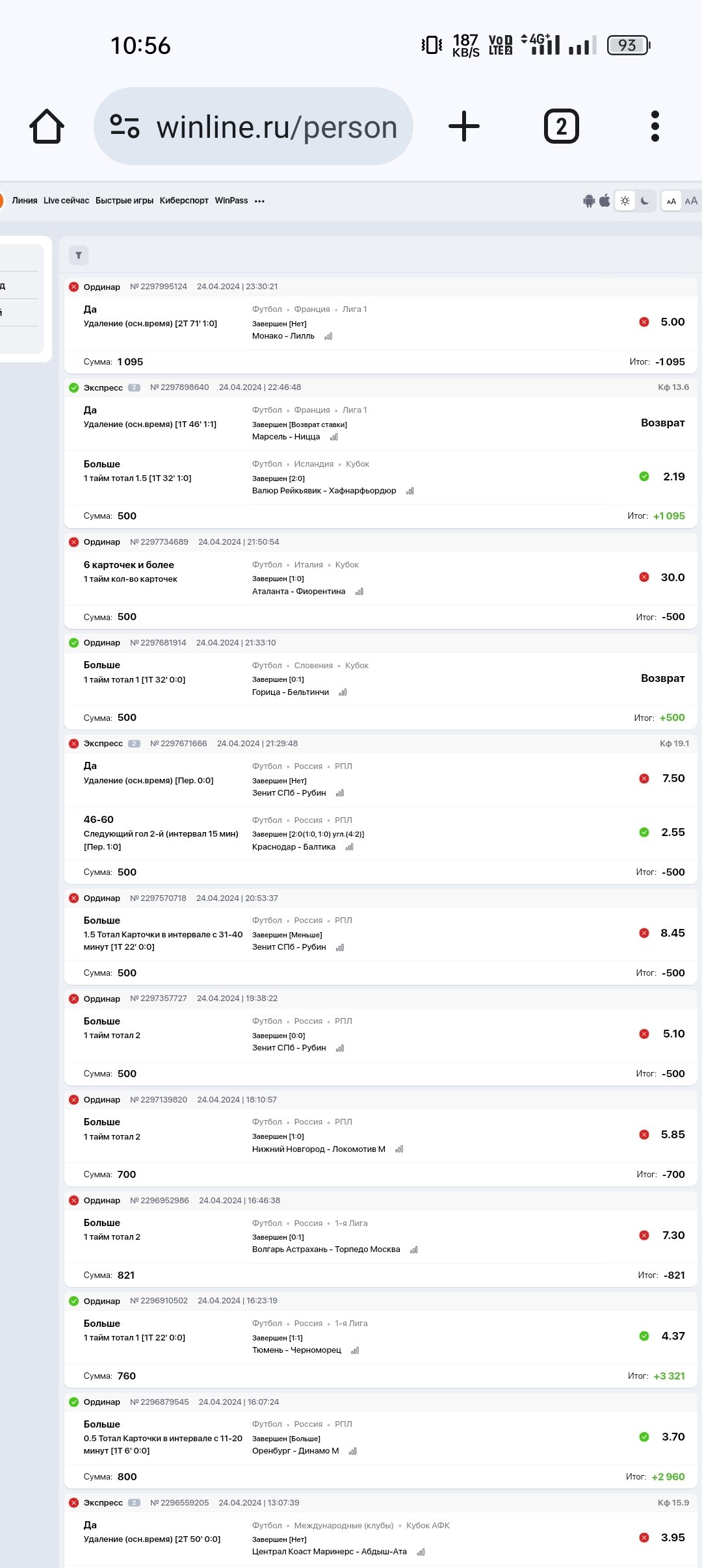Open the browser three-dot menu
Viewport: 702px width, 1568px height.
click(x=655, y=126)
